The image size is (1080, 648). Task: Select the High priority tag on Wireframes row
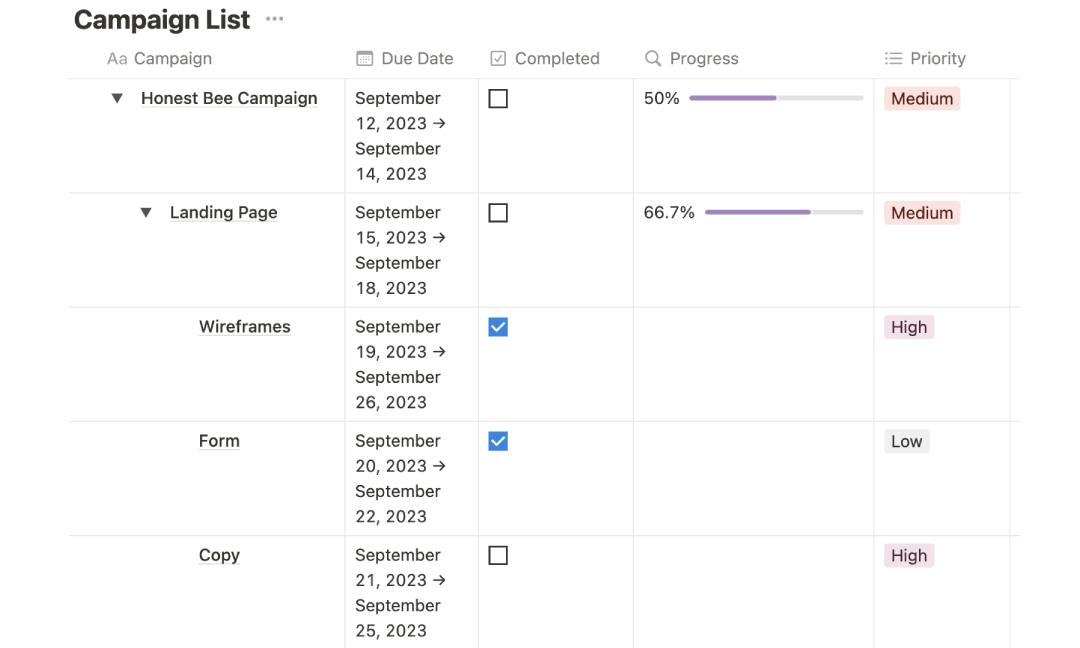click(908, 326)
